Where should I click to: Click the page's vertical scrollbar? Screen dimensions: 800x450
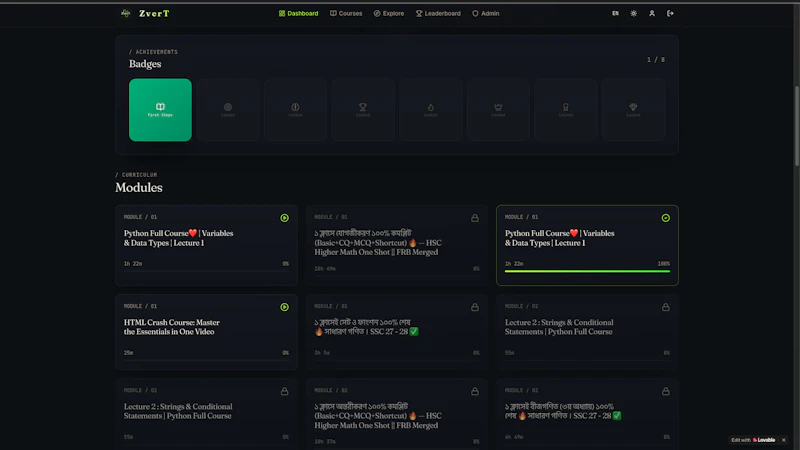796,125
